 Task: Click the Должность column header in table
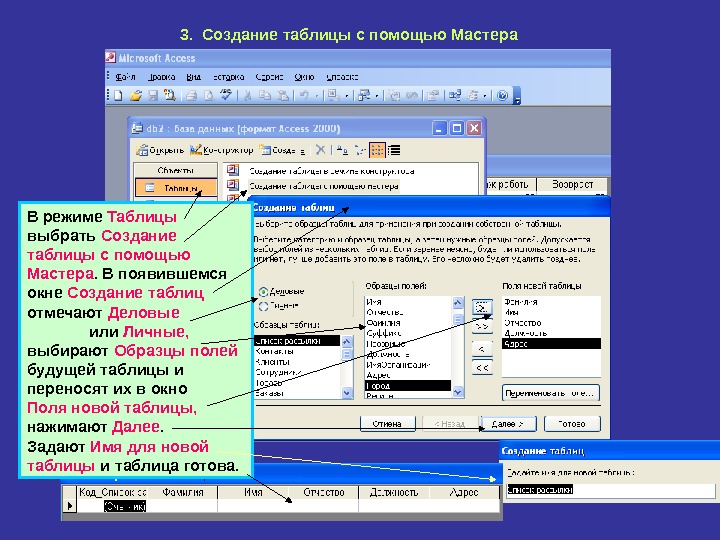tap(394, 492)
